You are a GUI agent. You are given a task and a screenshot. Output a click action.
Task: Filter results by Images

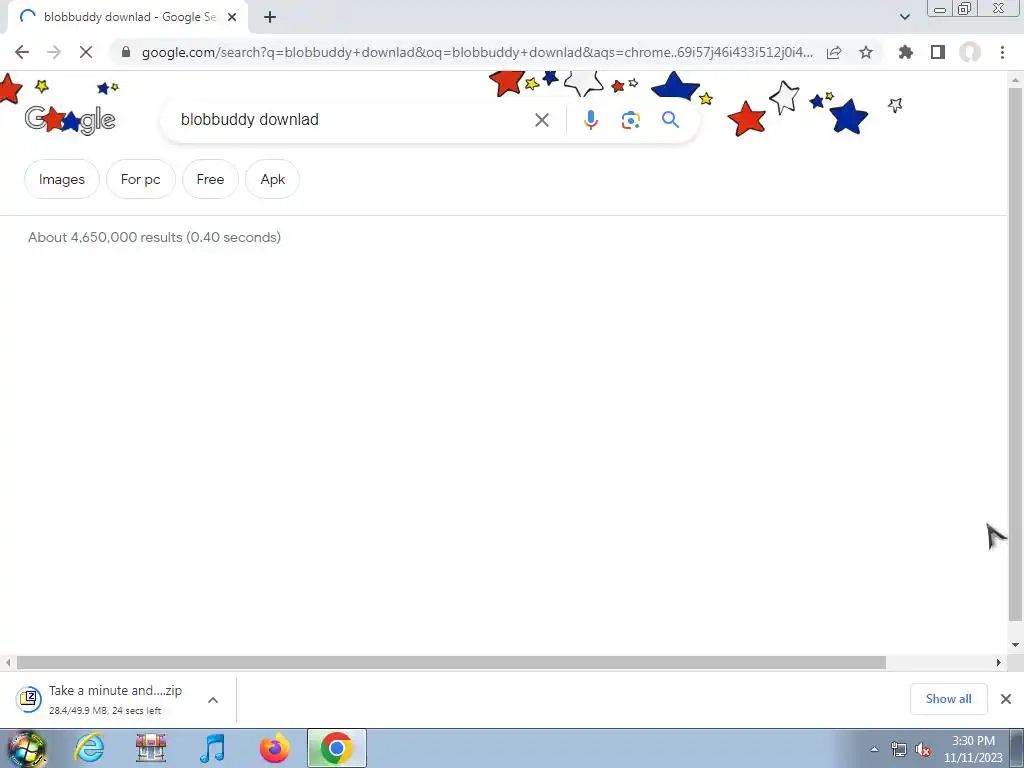click(62, 179)
